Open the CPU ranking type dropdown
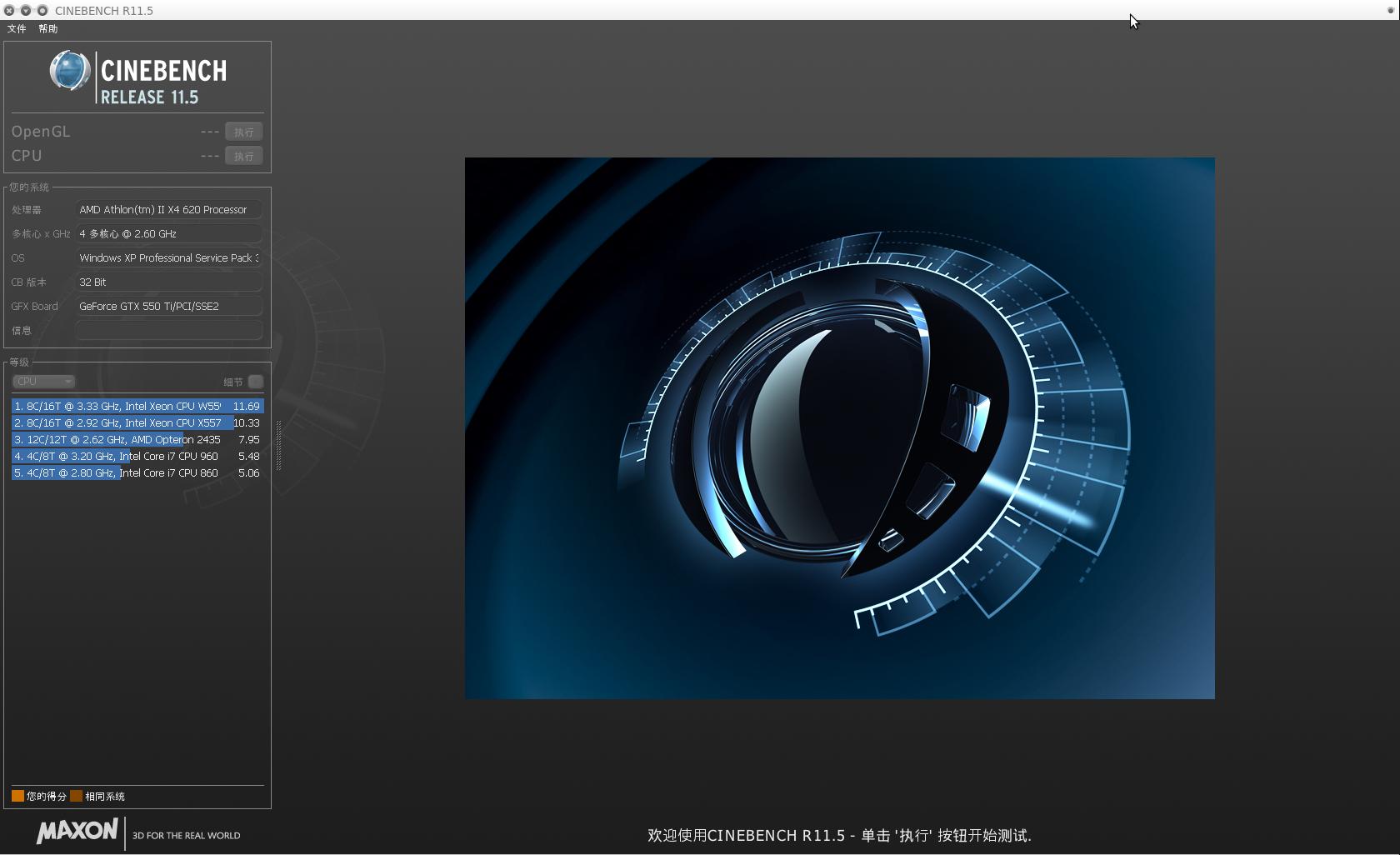Viewport: 1400px width, 855px height. tap(43, 382)
